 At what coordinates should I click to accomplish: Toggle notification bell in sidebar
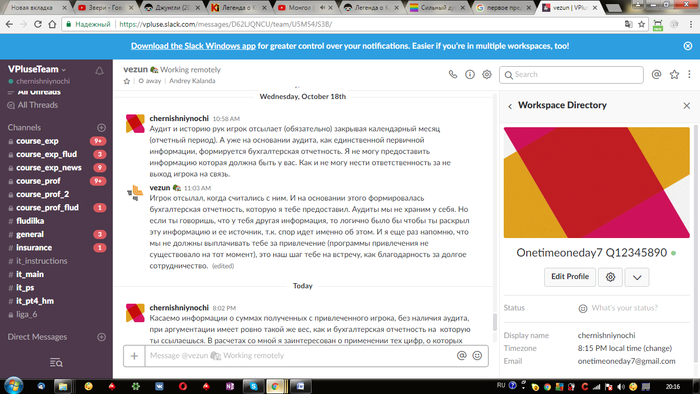click(x=99, y=71)
